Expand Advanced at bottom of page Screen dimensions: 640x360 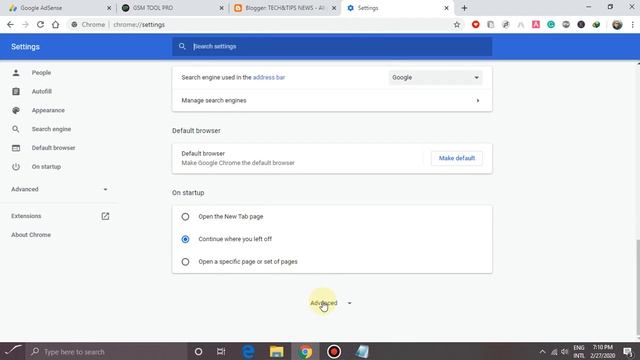[x=331, y=303]
